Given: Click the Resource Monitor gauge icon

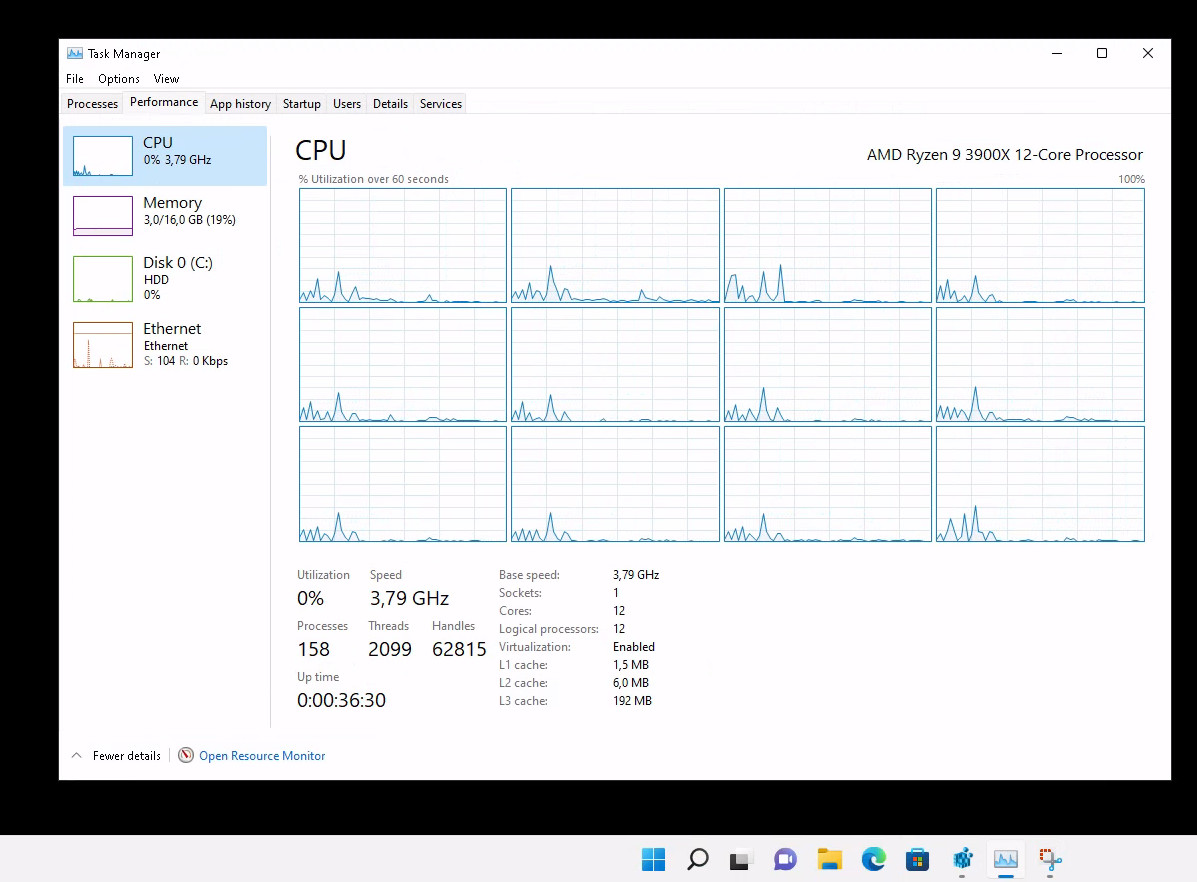Looking at the screenshot, I should click(x=186, y=755).
